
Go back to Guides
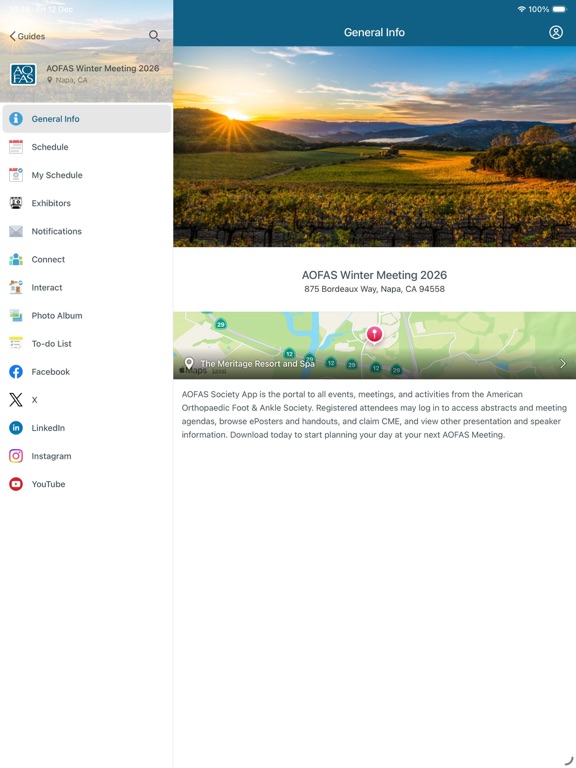pos(27,36)
